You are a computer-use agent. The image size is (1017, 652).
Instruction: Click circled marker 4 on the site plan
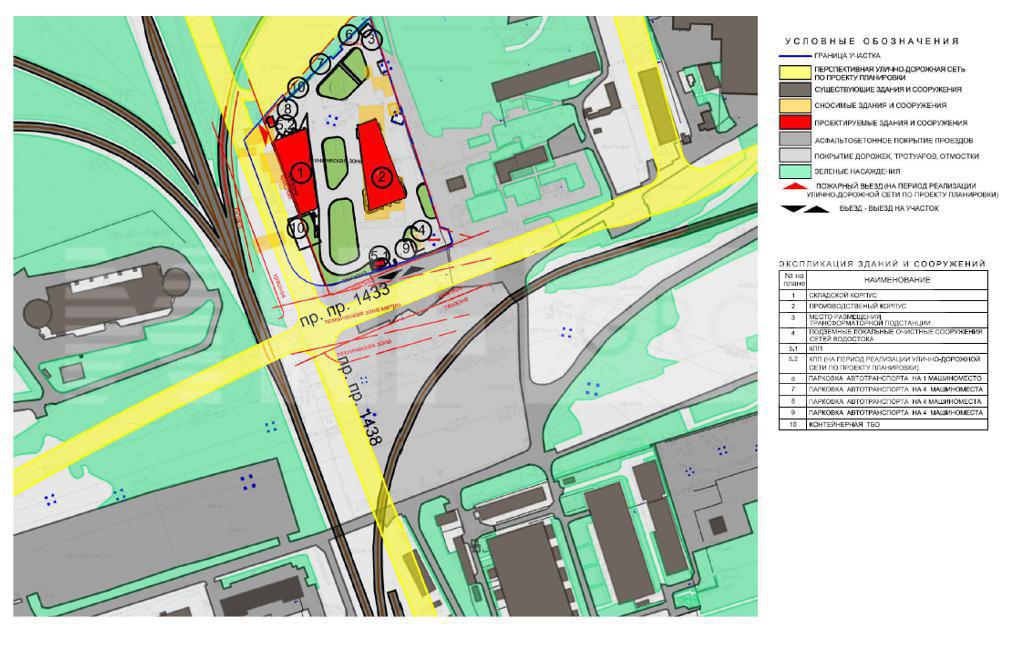[422, 230]
